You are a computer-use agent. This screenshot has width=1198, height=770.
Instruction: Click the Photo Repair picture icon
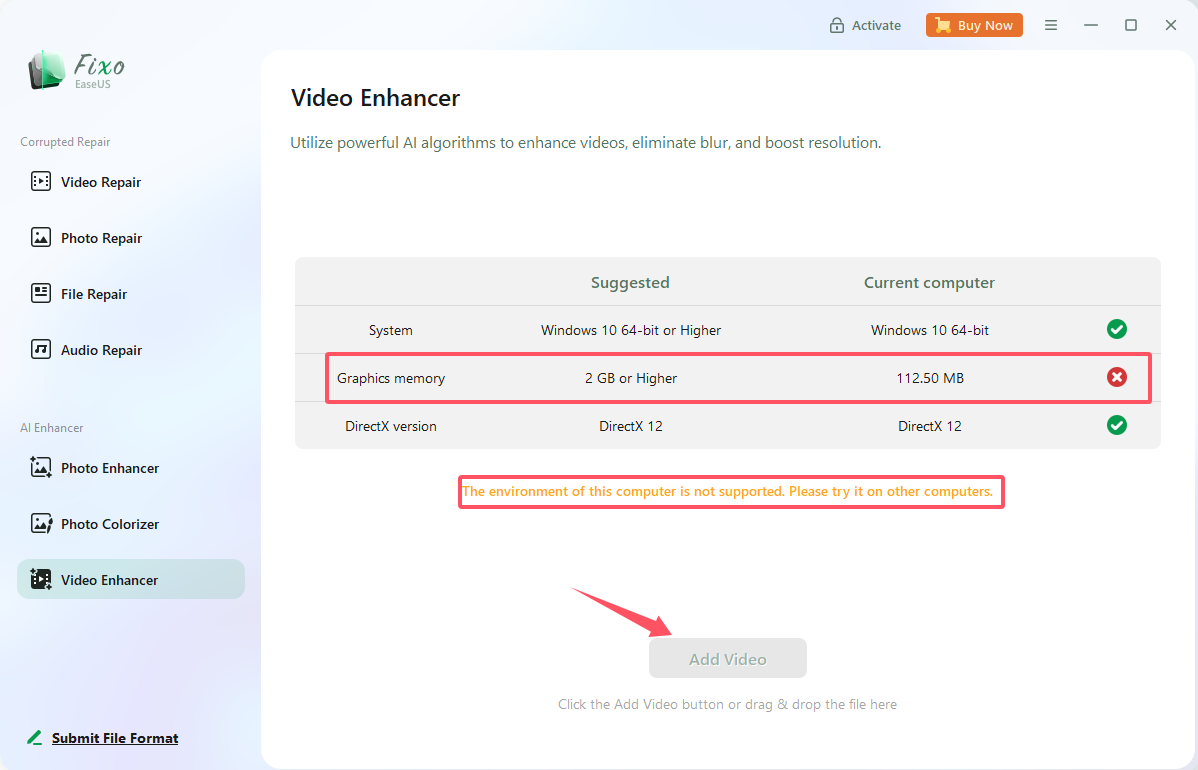pos(40,238)
